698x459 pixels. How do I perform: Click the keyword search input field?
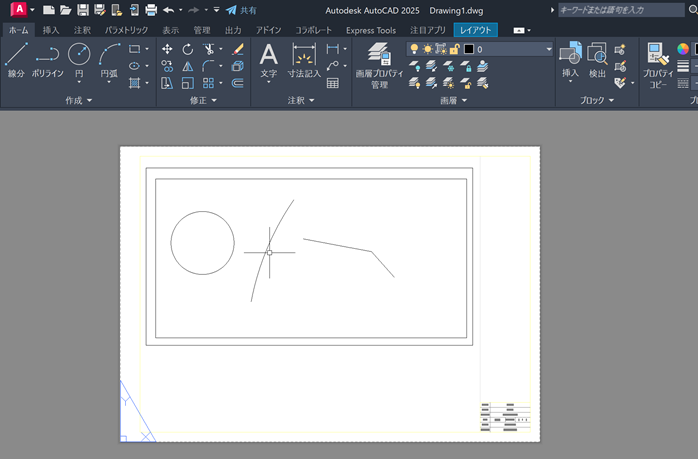click(x=620, y=10)
